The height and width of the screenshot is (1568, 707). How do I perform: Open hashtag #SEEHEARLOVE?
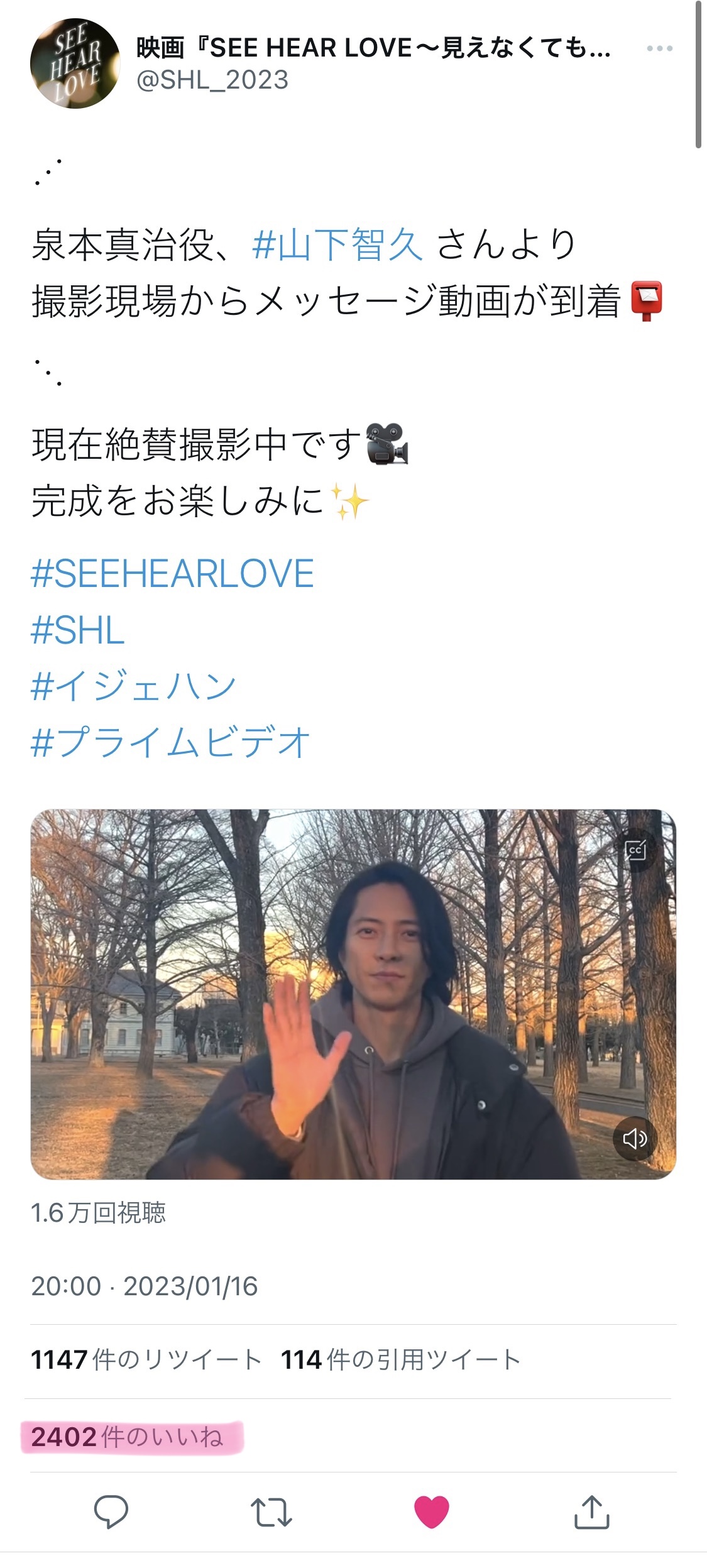point(172,573)
